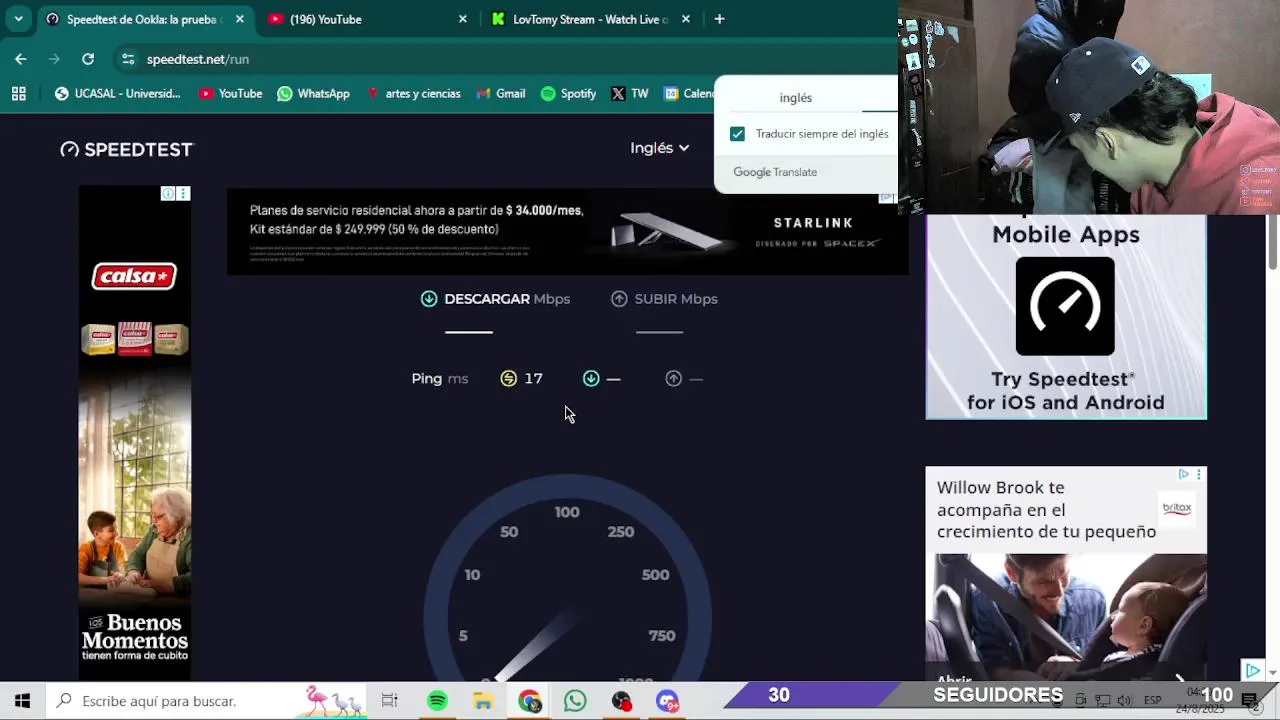
Task: Open the Starlink residential plans banner ad
Action: click(567, 231)
